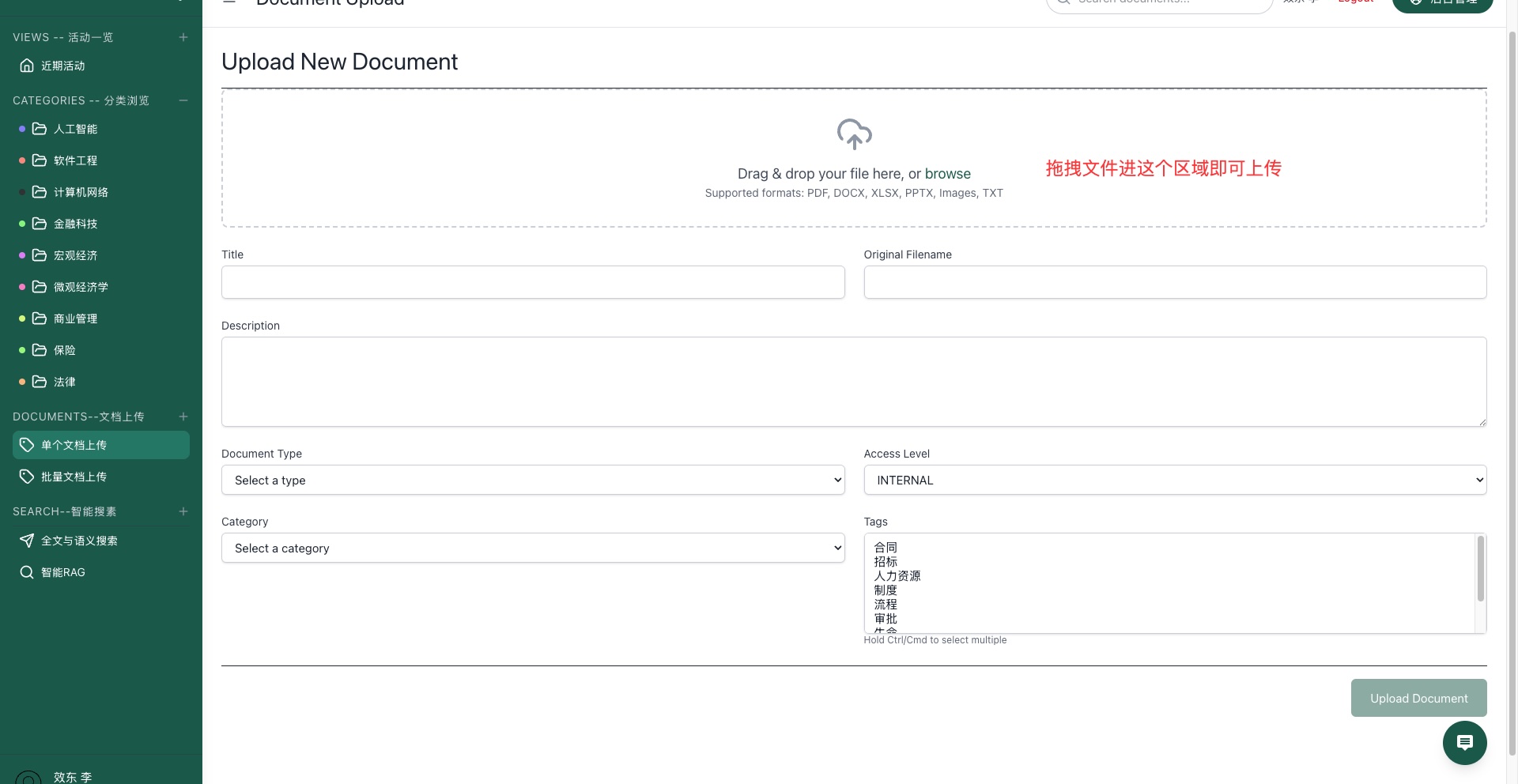Open the 微观经济学 category folder

[x=101, y=287]
